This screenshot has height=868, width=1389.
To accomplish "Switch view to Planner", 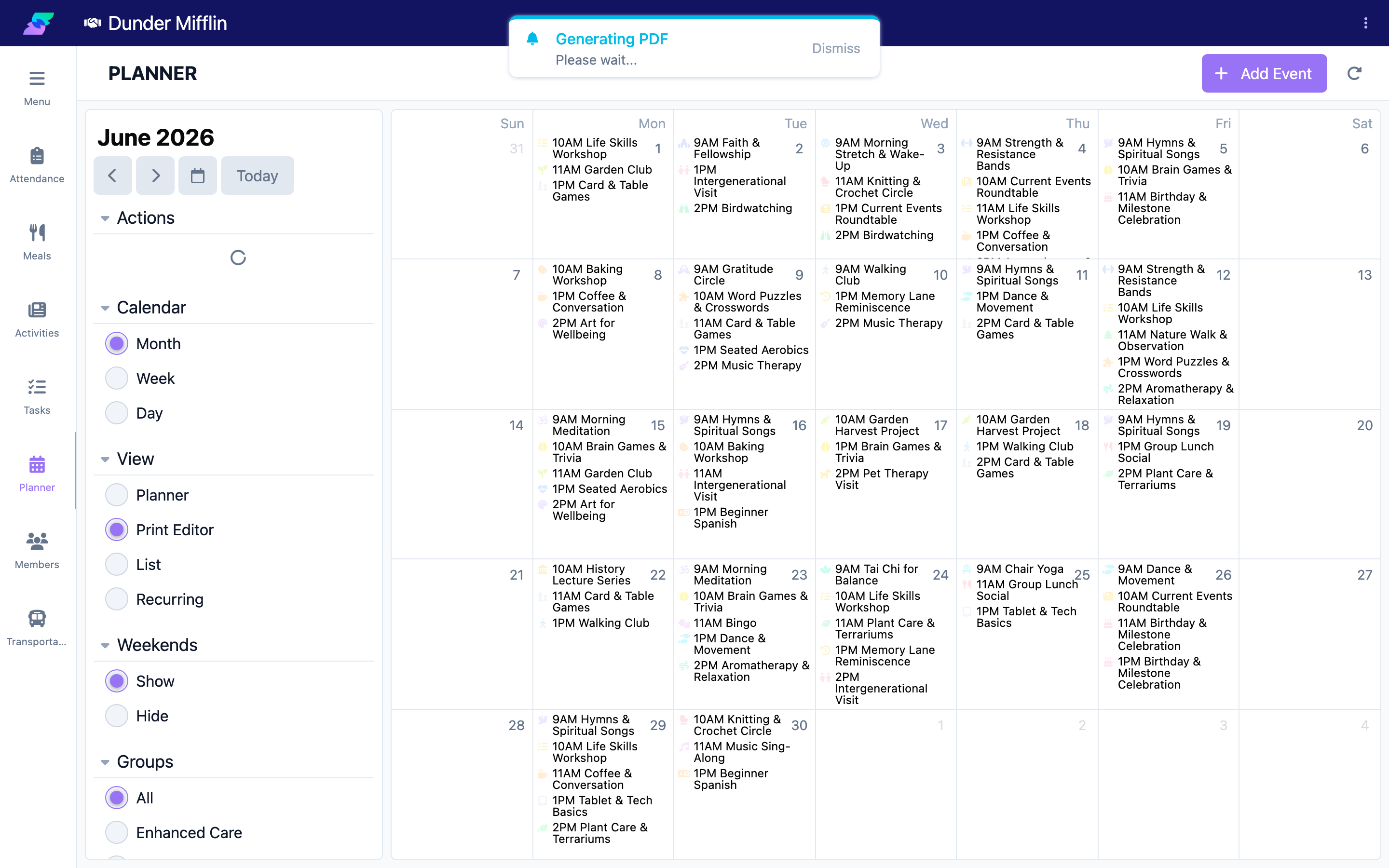I will point(117,495).
